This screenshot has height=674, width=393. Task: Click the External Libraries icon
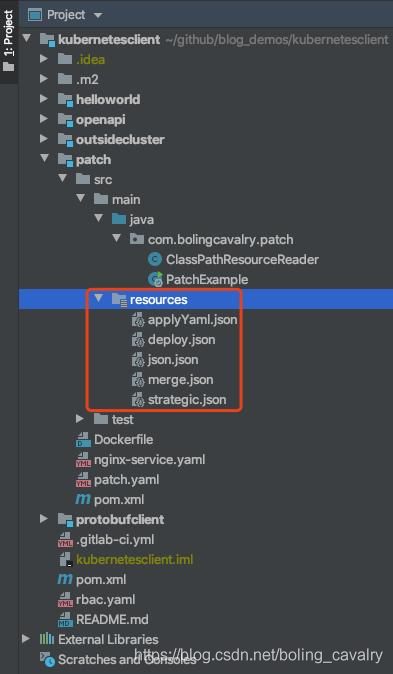(47, 639)
